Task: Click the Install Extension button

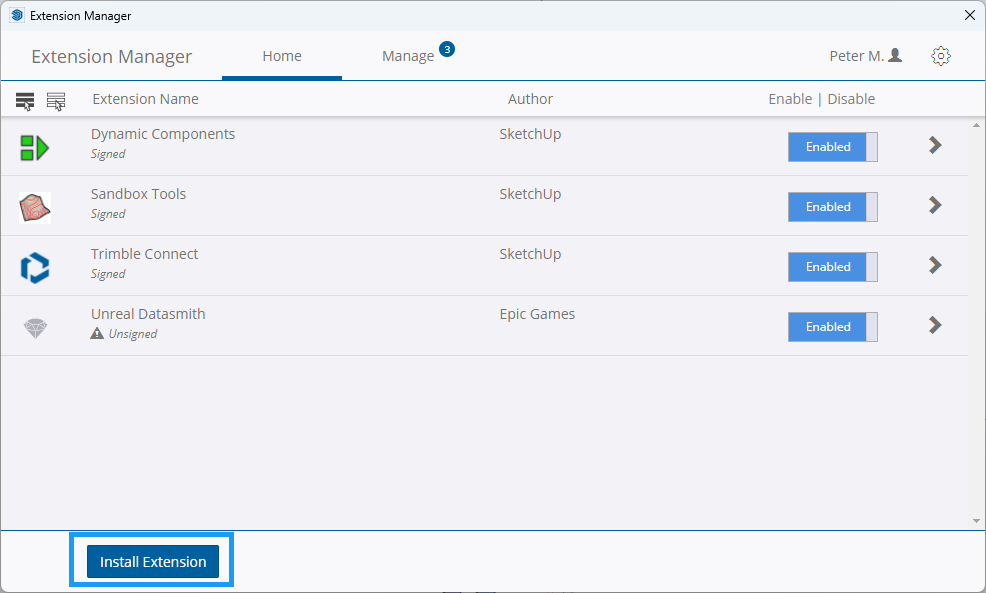Action: click(151, 561)
